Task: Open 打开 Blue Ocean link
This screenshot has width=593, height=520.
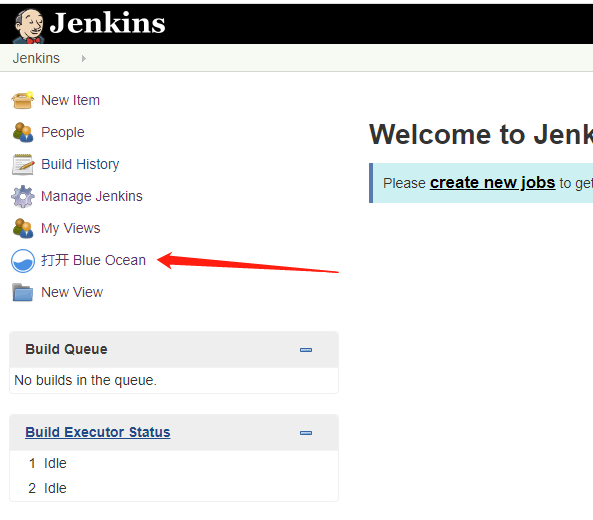Action: point(93,260)
